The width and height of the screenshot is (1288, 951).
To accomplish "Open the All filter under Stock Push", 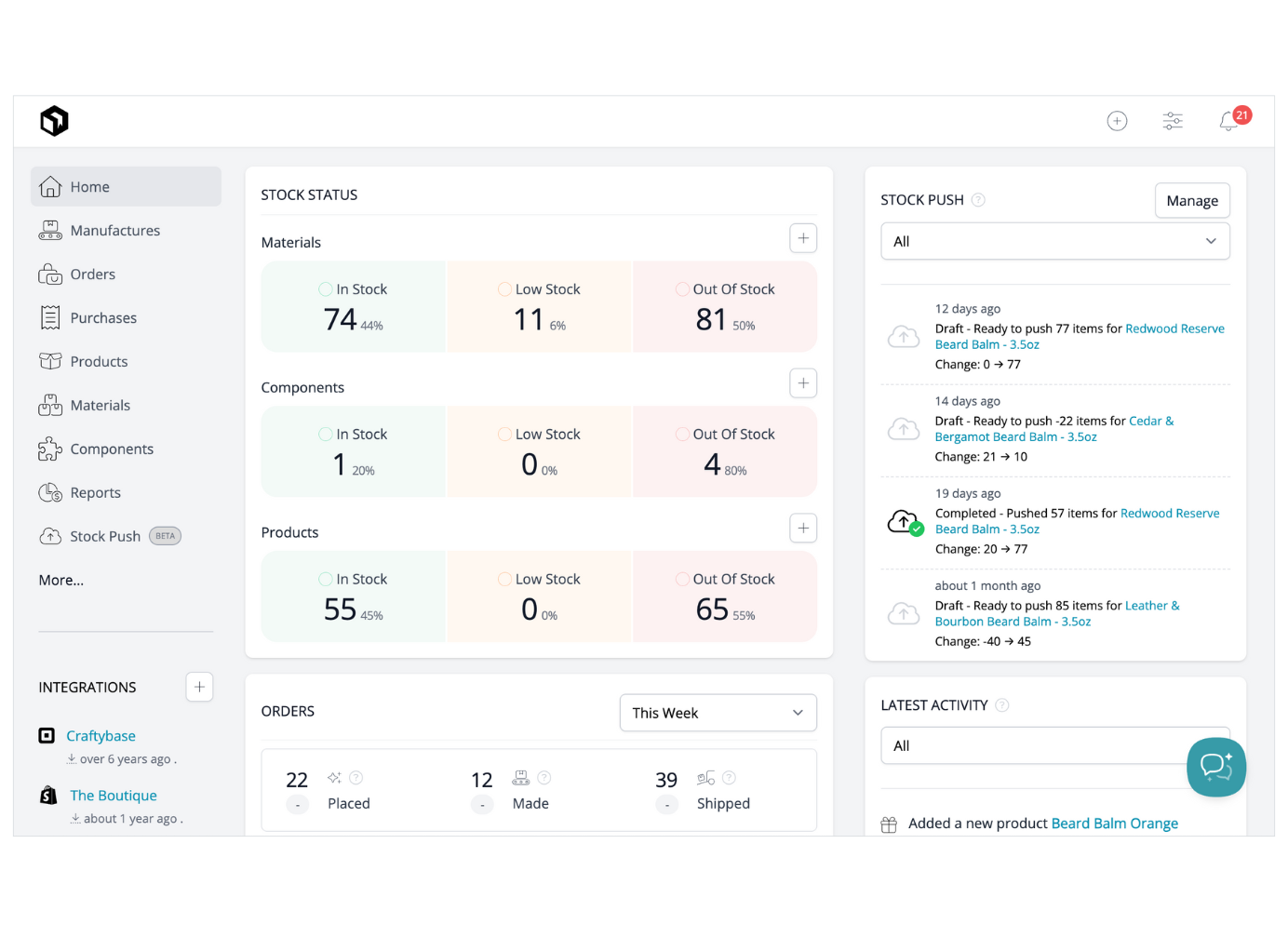I will tap(1054, 241).
